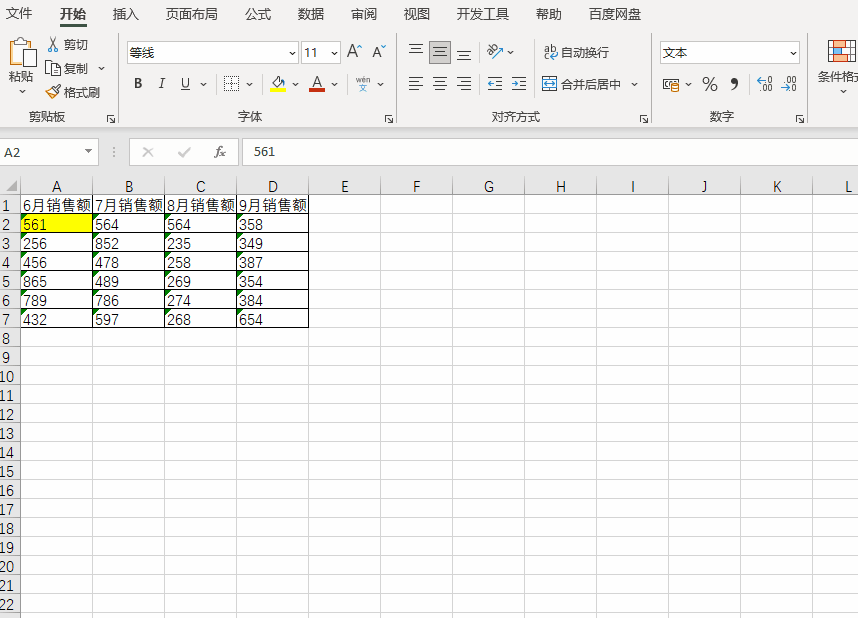Increase indent icon
This screenshot has width=858, height=618.
tap(519, 84)
